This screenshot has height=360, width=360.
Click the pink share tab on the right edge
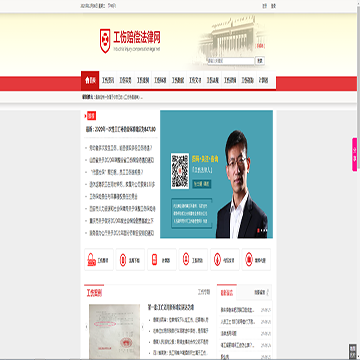355,155
